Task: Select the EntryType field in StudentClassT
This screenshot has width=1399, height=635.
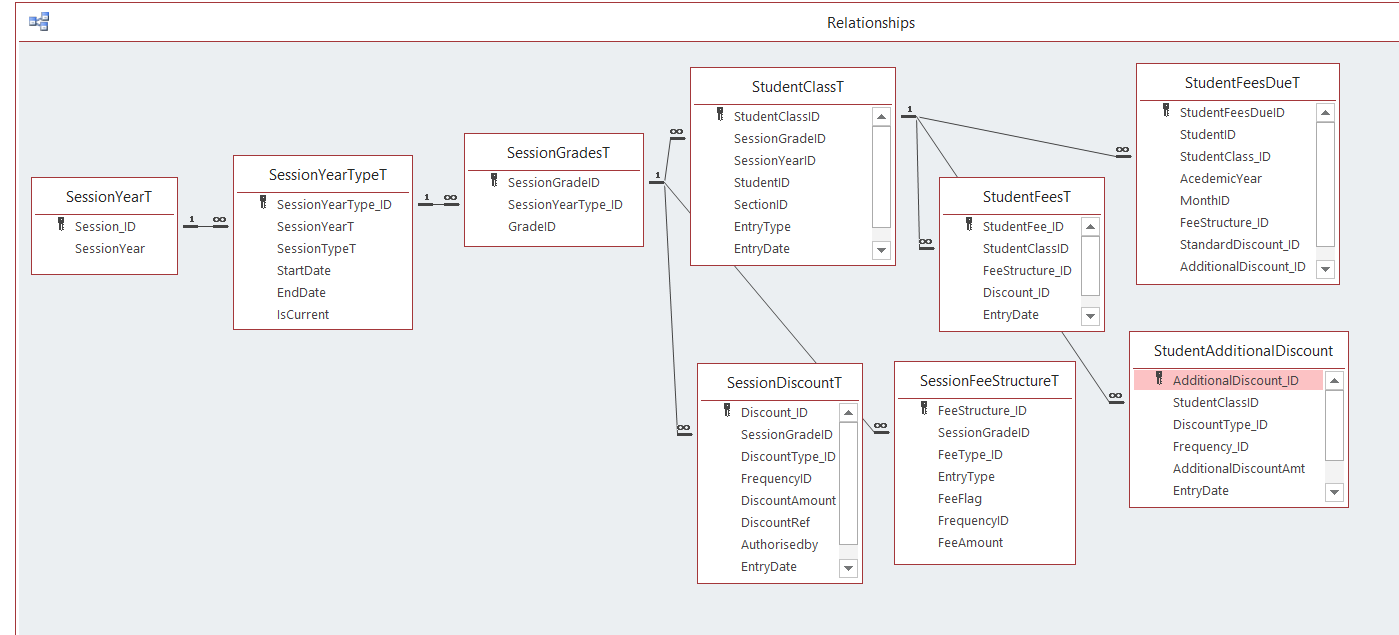Action: pyautogui.click(x=762, y=226)
